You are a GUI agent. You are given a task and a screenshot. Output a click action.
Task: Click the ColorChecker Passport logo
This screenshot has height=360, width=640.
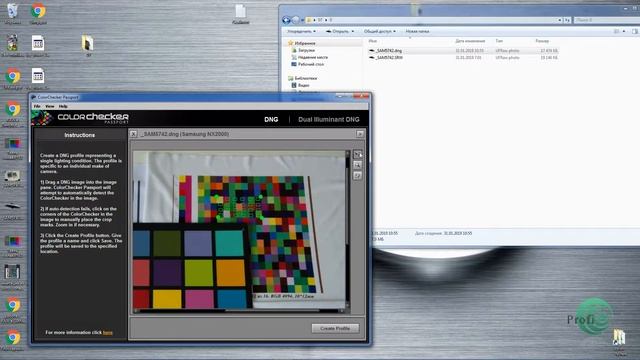[x=81, y=118]
